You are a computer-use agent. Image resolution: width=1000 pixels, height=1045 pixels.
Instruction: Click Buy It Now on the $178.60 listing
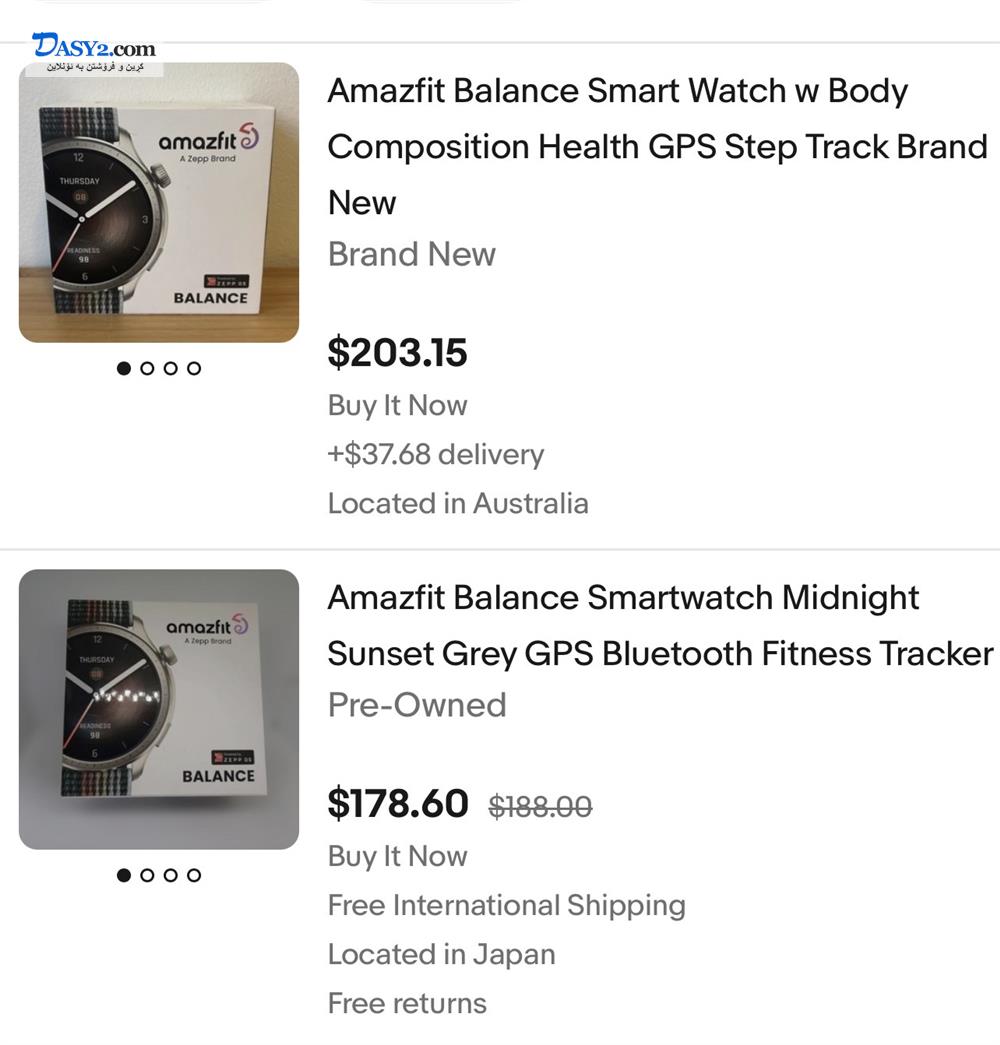click(x=397, y=856)
